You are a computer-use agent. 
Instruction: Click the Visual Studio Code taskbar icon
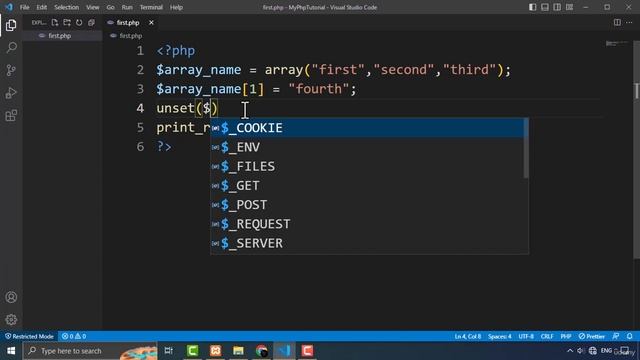[284, 351]
